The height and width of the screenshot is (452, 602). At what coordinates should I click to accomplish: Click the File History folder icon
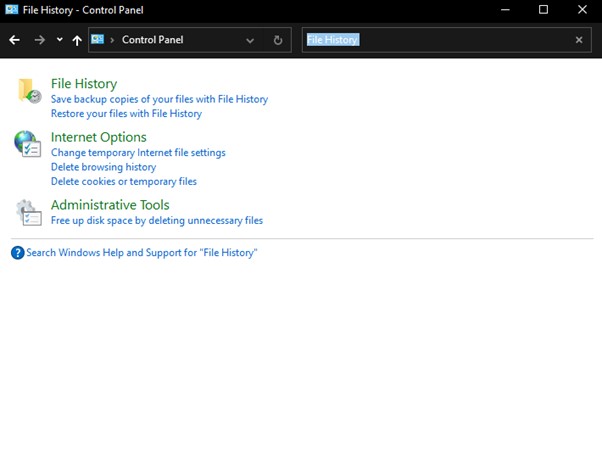pyautogui.click(x=28, y=90)
